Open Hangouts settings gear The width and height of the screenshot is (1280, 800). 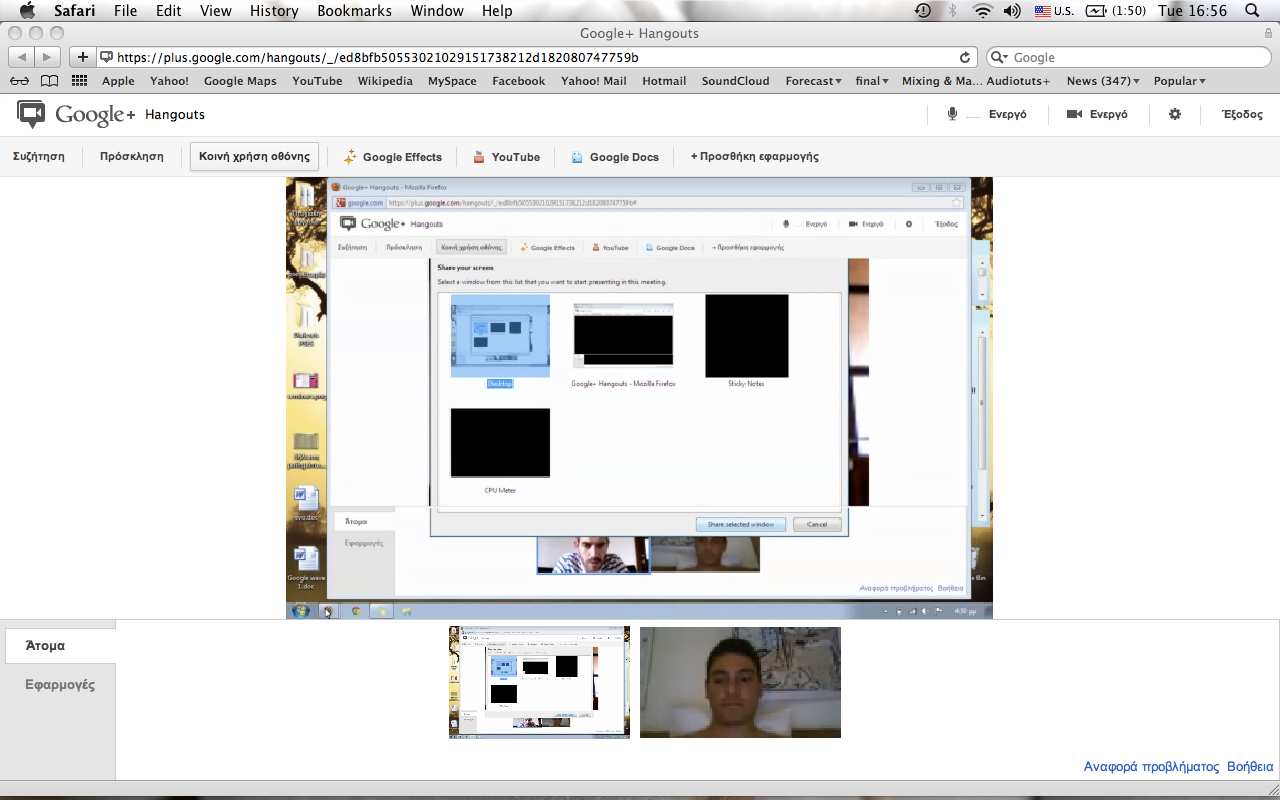[x=1175, y=114]
